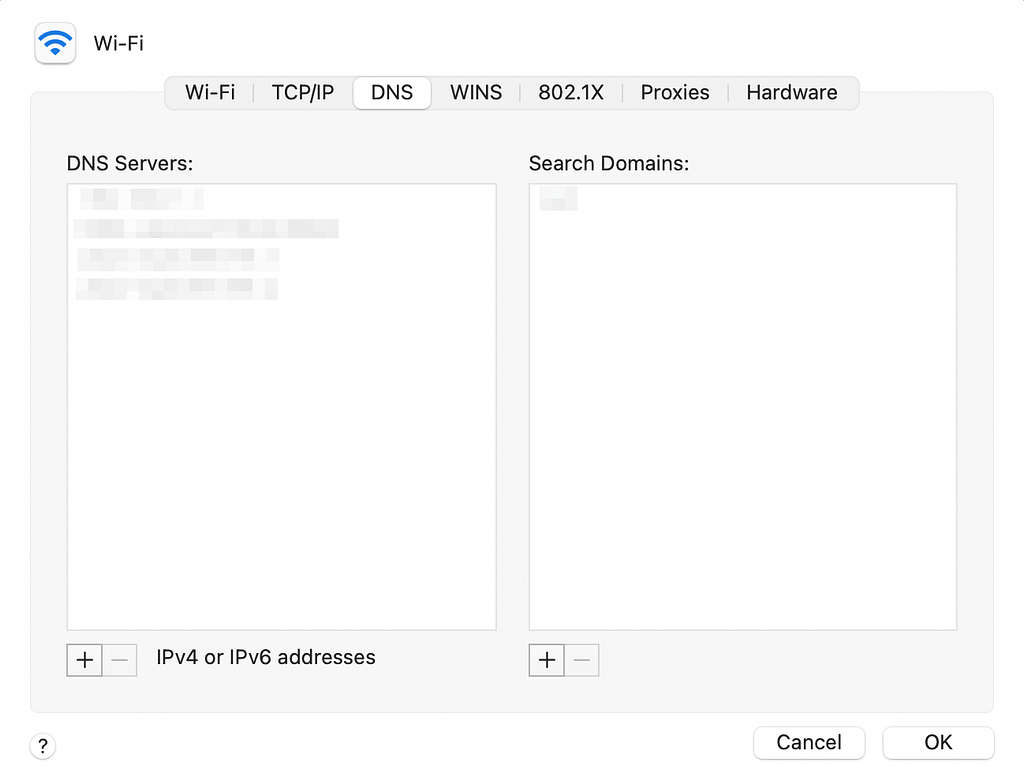Switch to the Proxies tab
Screen dimensions: 1024x773
[x=675, y=93]
